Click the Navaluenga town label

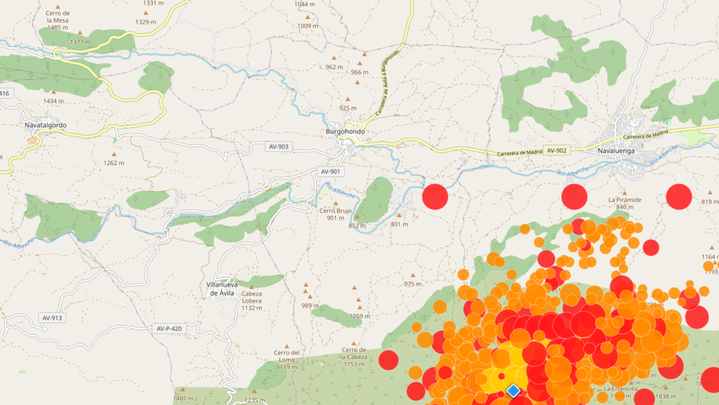point(616,150)
